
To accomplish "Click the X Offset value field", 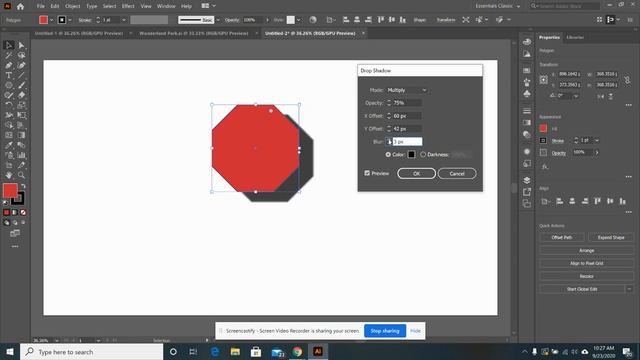I will pos(407,116).
